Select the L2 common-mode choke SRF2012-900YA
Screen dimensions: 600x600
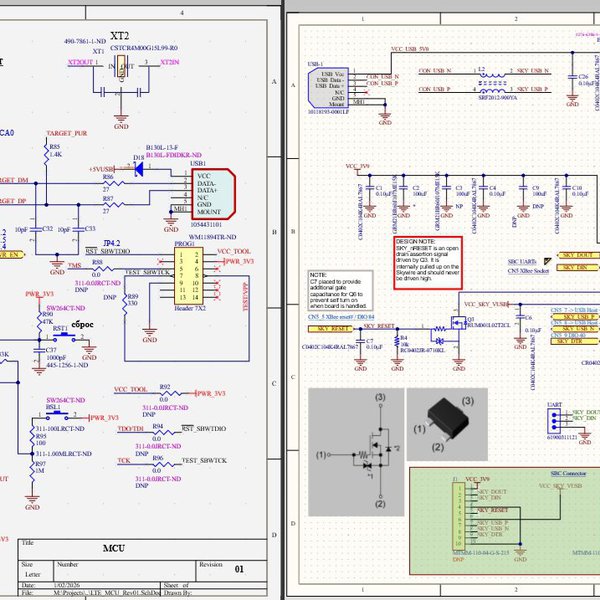[x=492, y=82]
